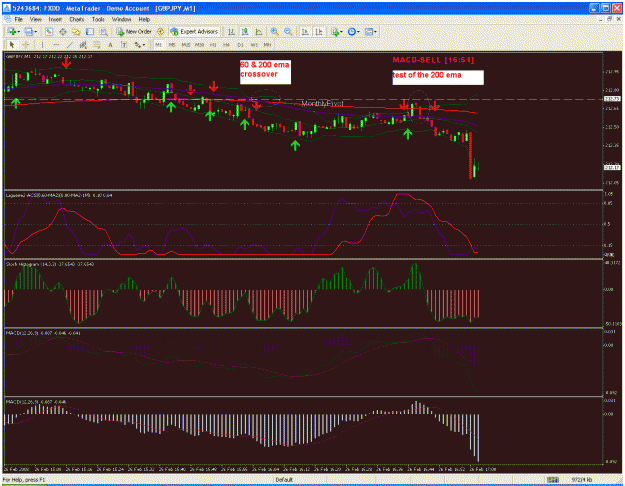625x486 pixels.
Task: Open the Data Window panel
Action: [x=63, y=31]
